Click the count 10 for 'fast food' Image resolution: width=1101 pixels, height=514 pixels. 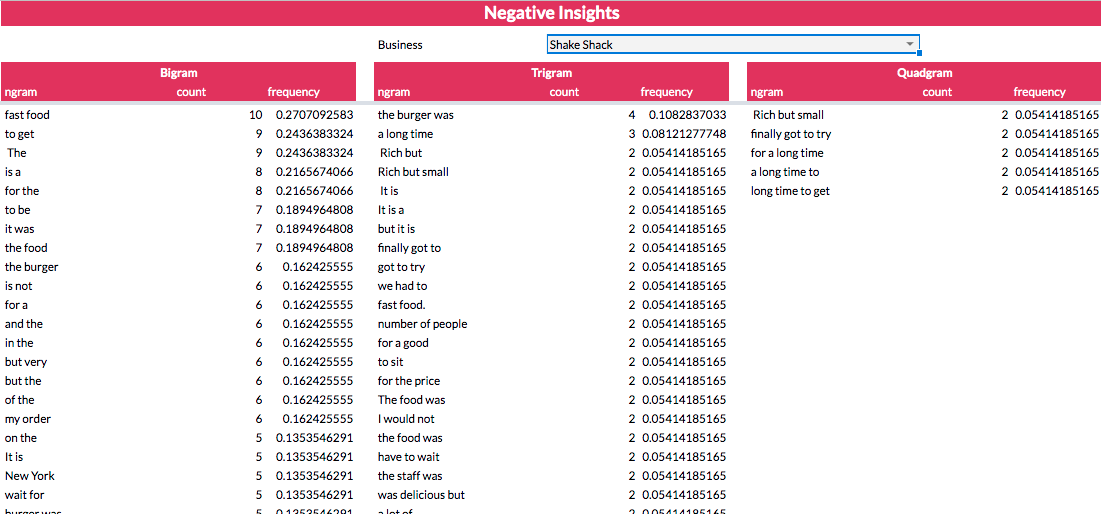(256, 115)
